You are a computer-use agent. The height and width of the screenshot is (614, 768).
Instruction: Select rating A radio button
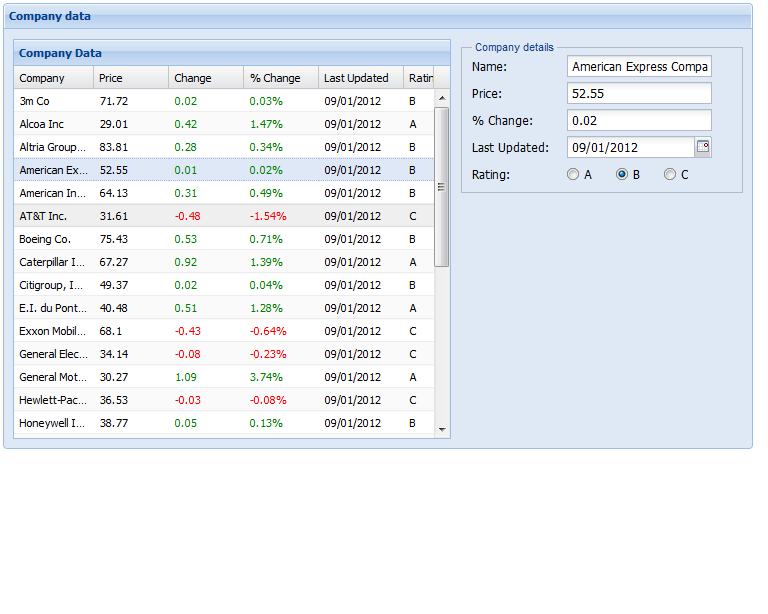(573, 174)
